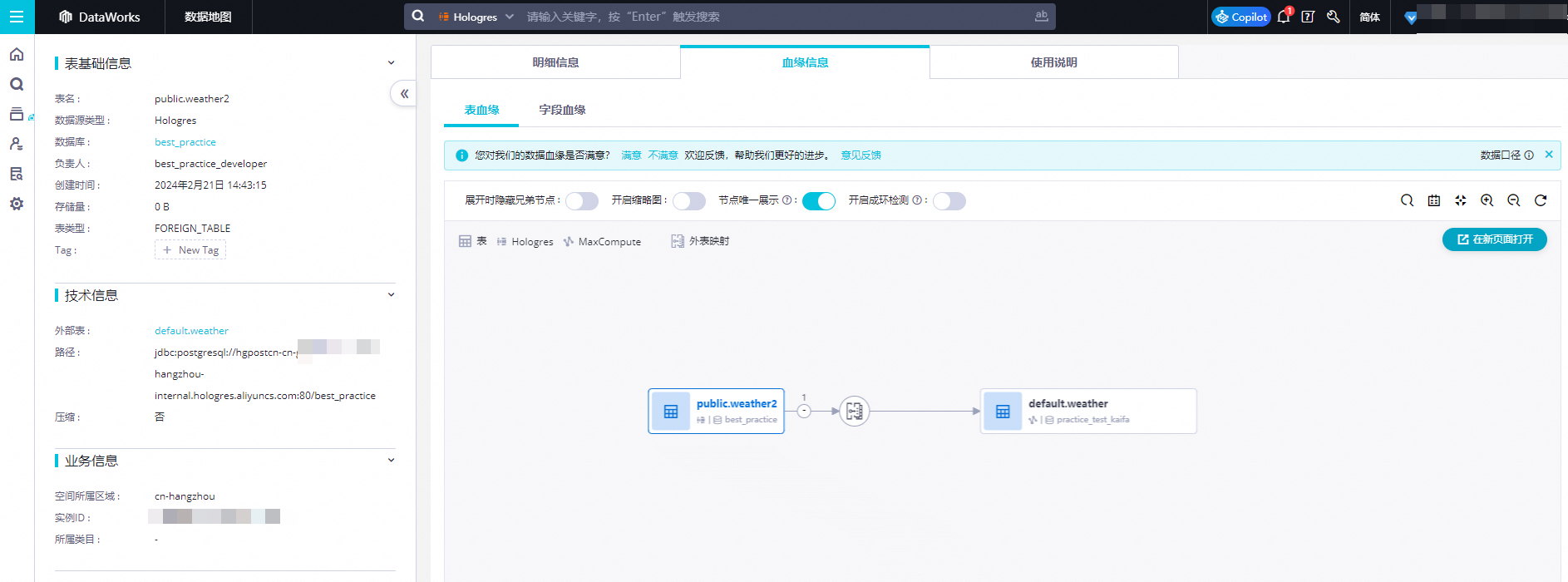Select the 字段血缘 sub-tab
1568x582 pixels.
tap(562, 110)
